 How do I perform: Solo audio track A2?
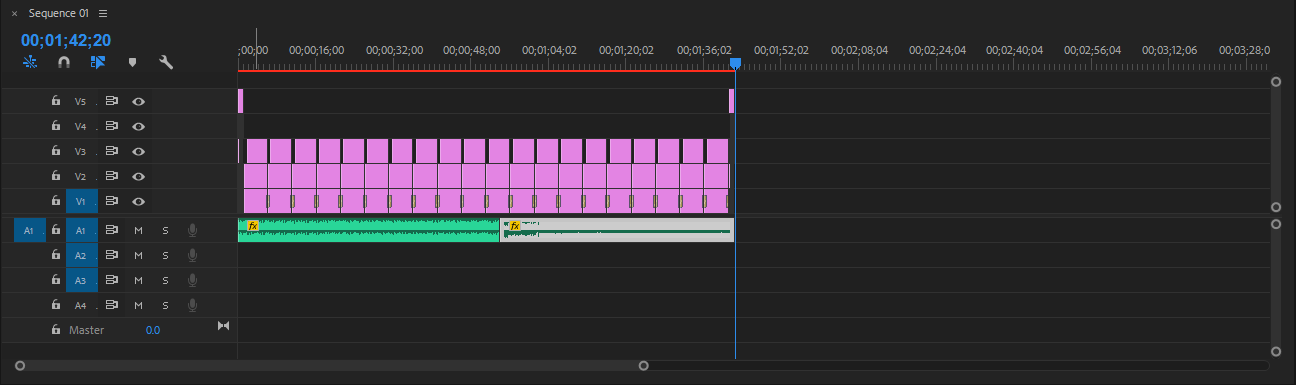click(x=165, y=255)
